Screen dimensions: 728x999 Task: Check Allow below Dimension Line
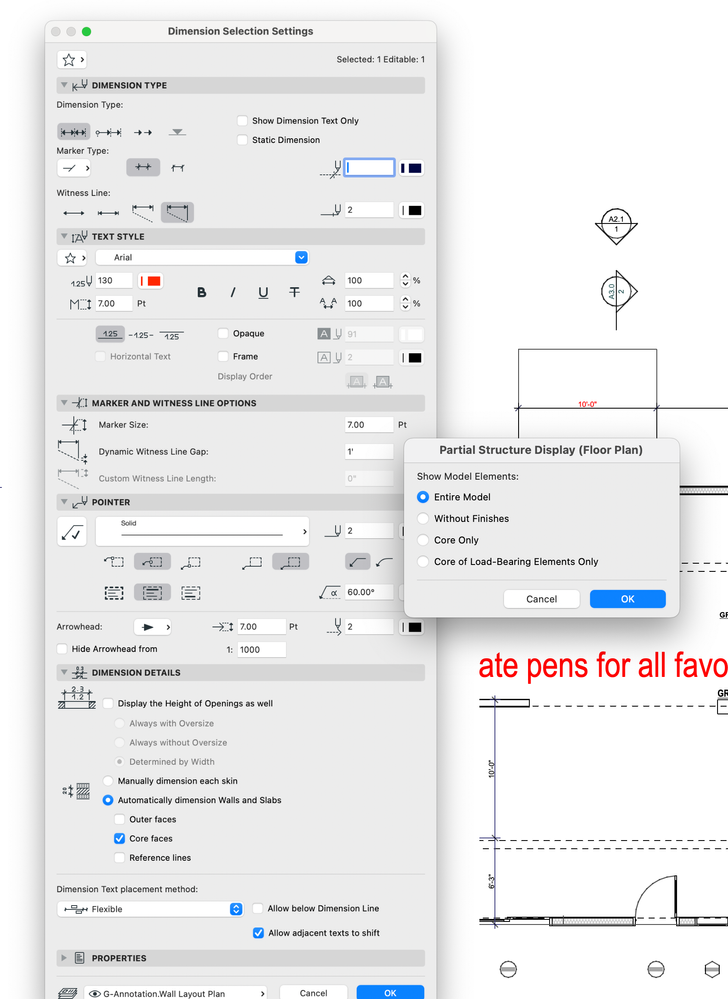(258, 909)
